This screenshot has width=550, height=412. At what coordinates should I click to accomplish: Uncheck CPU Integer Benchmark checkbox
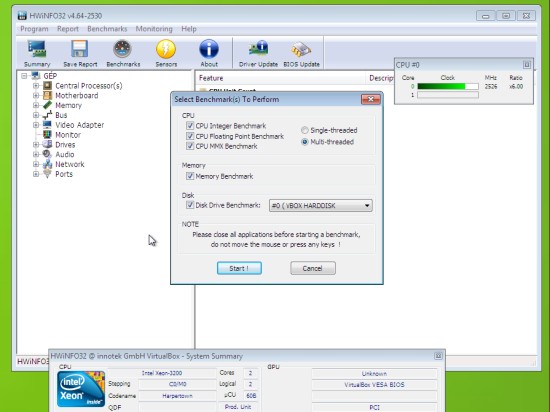pyautogui.click(x=190, y=126)
